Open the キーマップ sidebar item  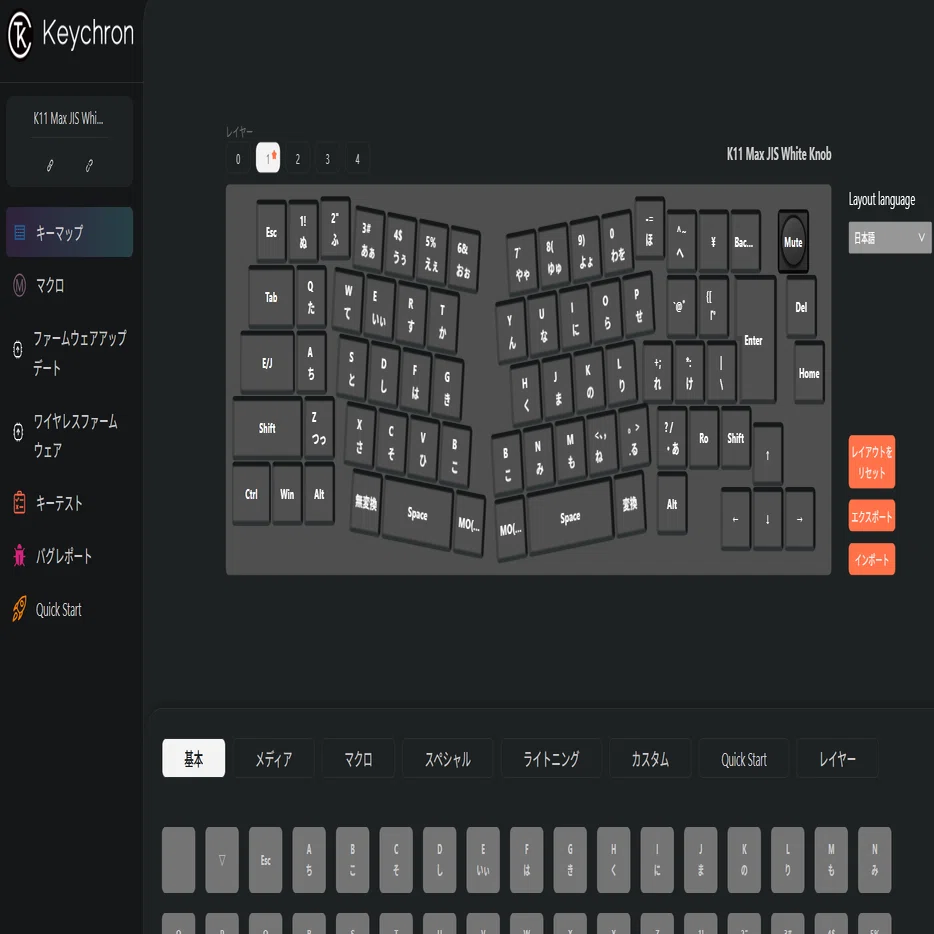coord(69,232)
